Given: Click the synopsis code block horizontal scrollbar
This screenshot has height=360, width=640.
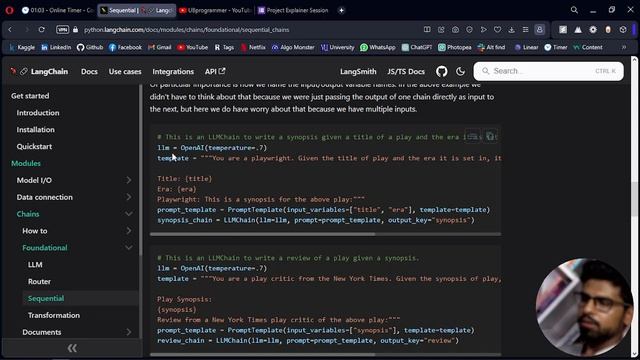Looking at the screenshot, I should point(262,234).
